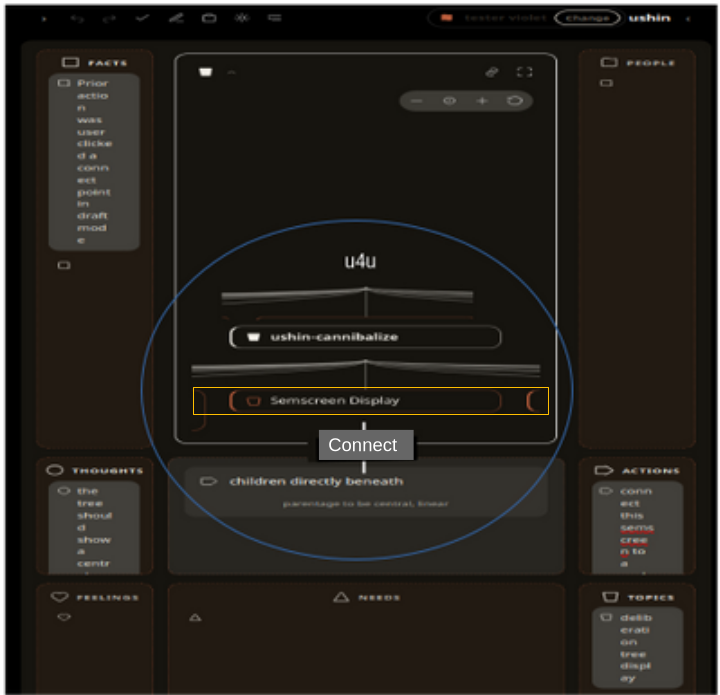The width and height of the screenshot is (720, 695).
Task: Click the FEELINGS heart header icon
Action: tap(59, 597)
